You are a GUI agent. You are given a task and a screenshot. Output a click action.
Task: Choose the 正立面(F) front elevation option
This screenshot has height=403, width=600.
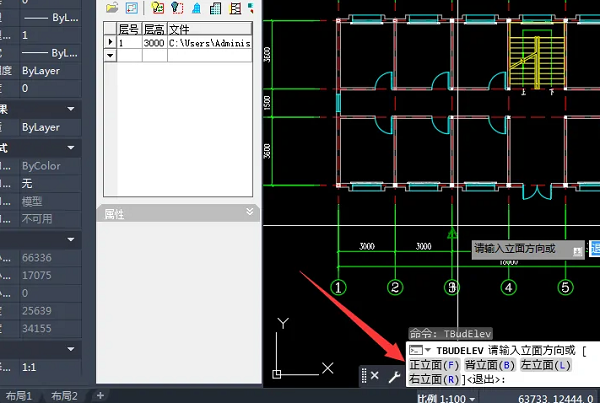pos(435,365)
